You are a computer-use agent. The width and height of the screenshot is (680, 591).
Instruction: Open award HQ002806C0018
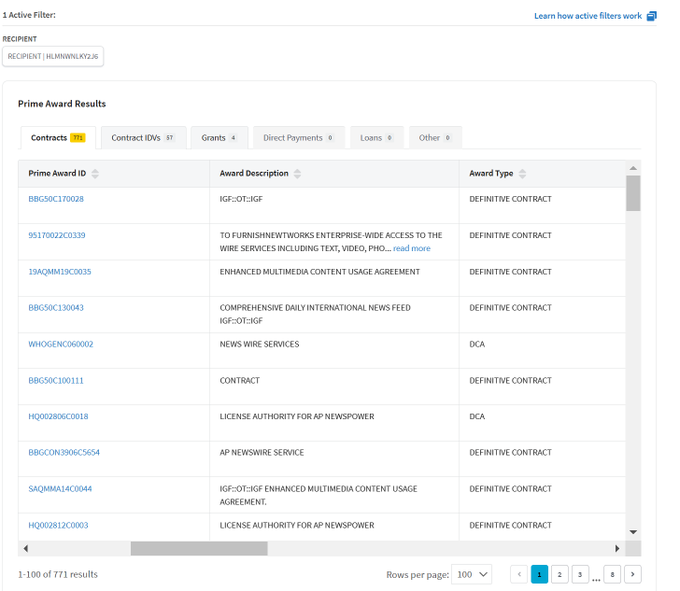click(x=58, y=417)
